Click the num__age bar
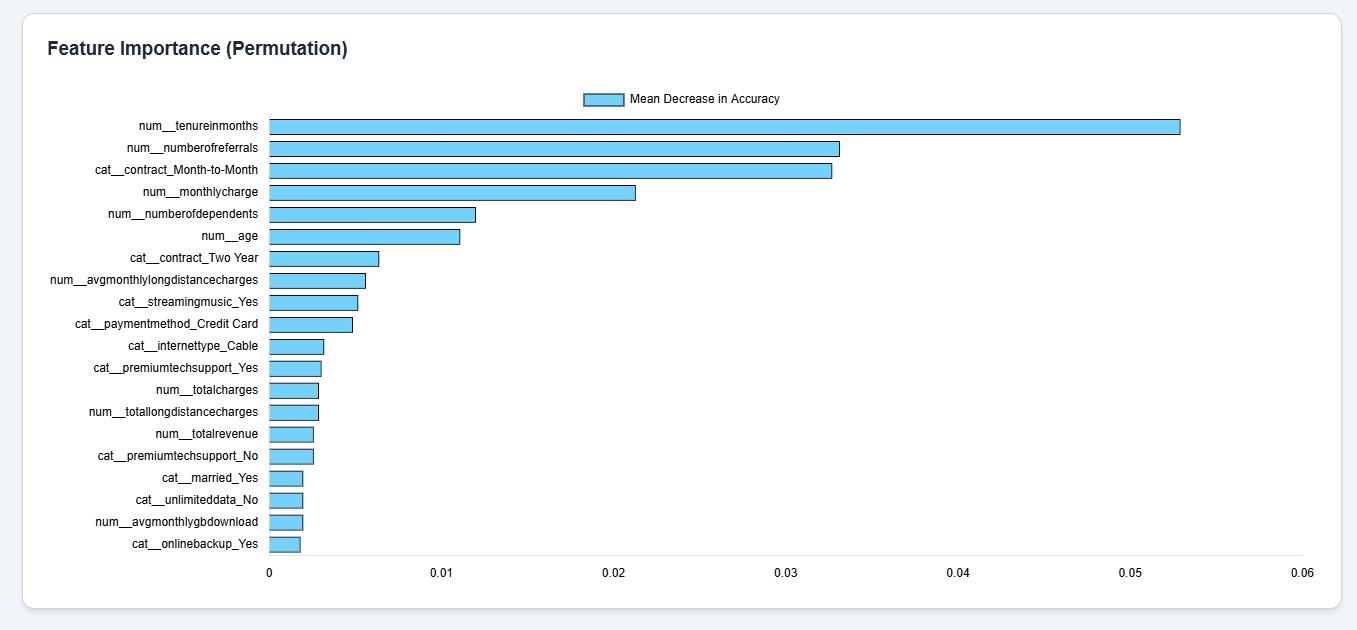The height and width of the screenshot is (630, 1357). [364, 237]
